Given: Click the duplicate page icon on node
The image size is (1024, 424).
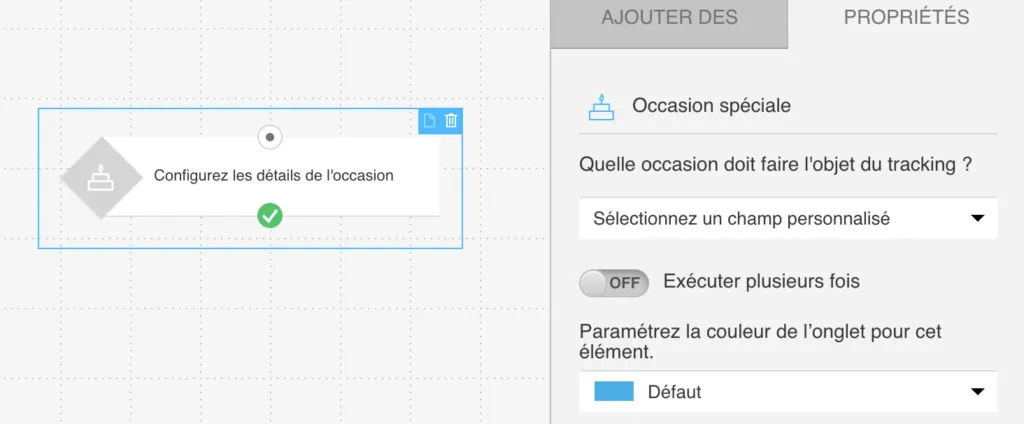Looking at the screenshot, I should 429,121.
